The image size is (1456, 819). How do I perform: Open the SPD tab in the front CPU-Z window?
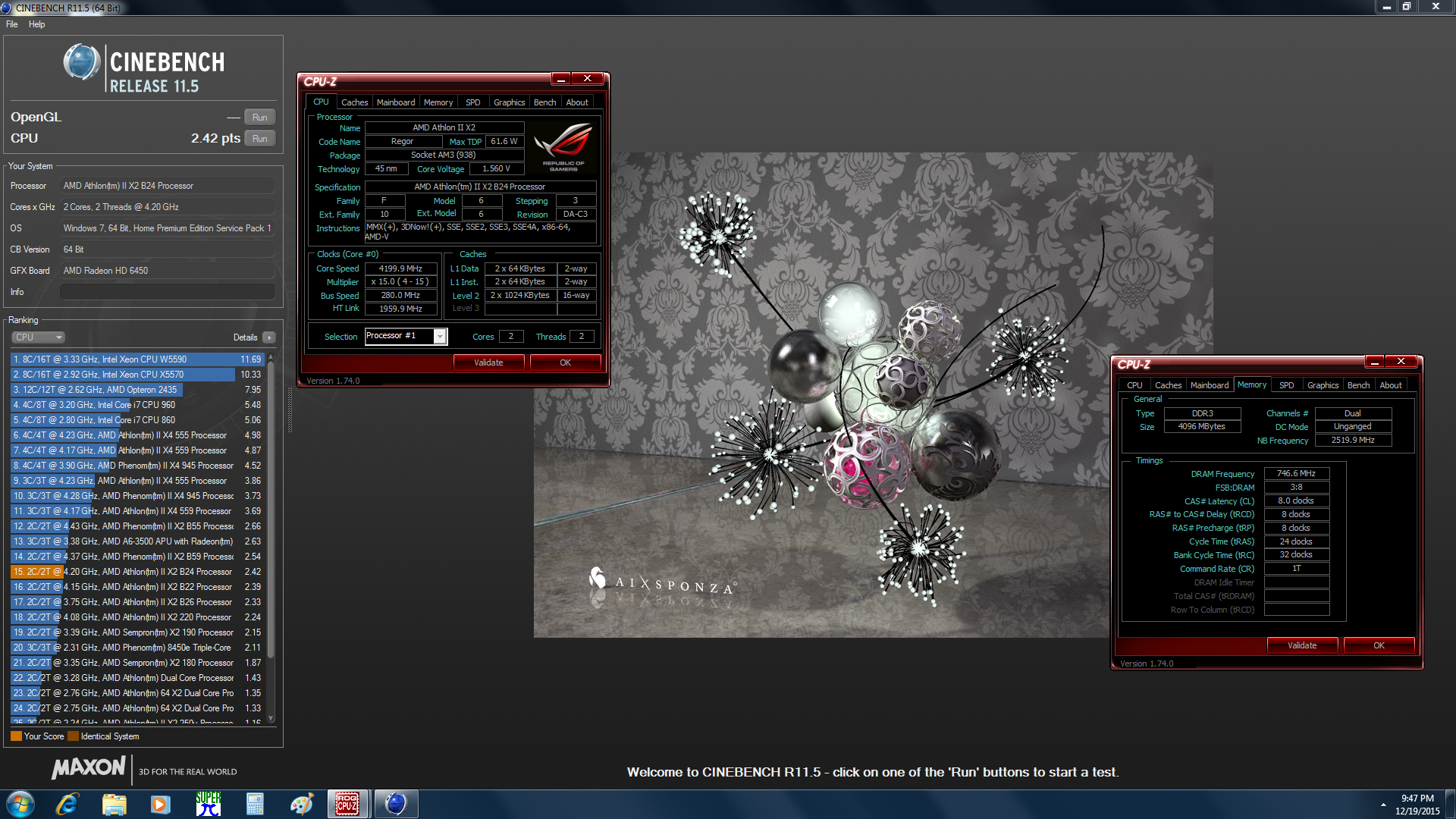pyautogui.click(x=473, y=102)
